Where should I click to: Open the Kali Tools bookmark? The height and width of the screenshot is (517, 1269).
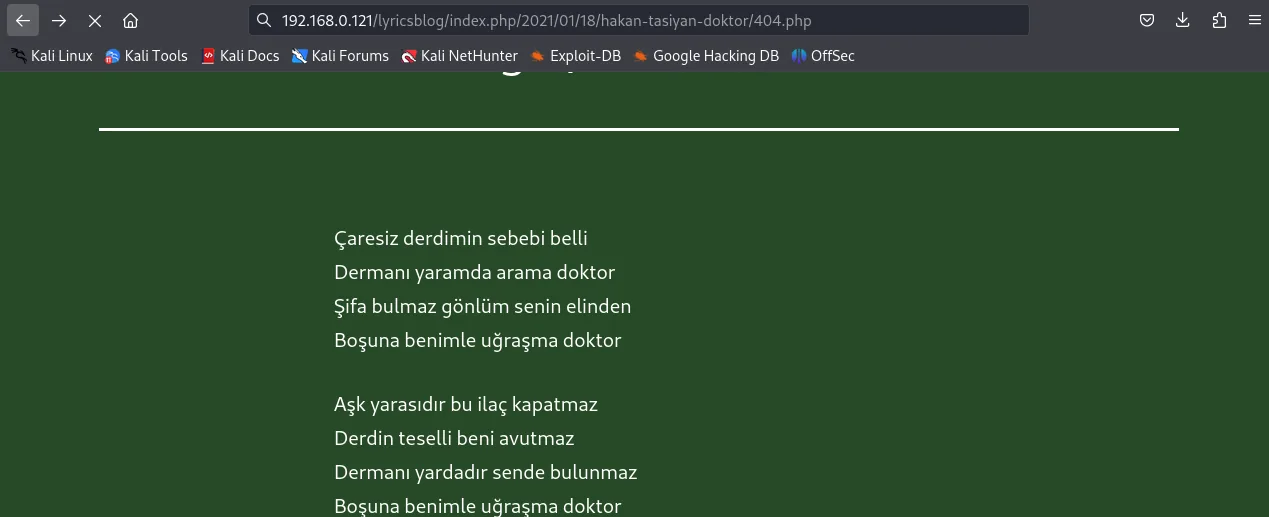pos(146,56)
